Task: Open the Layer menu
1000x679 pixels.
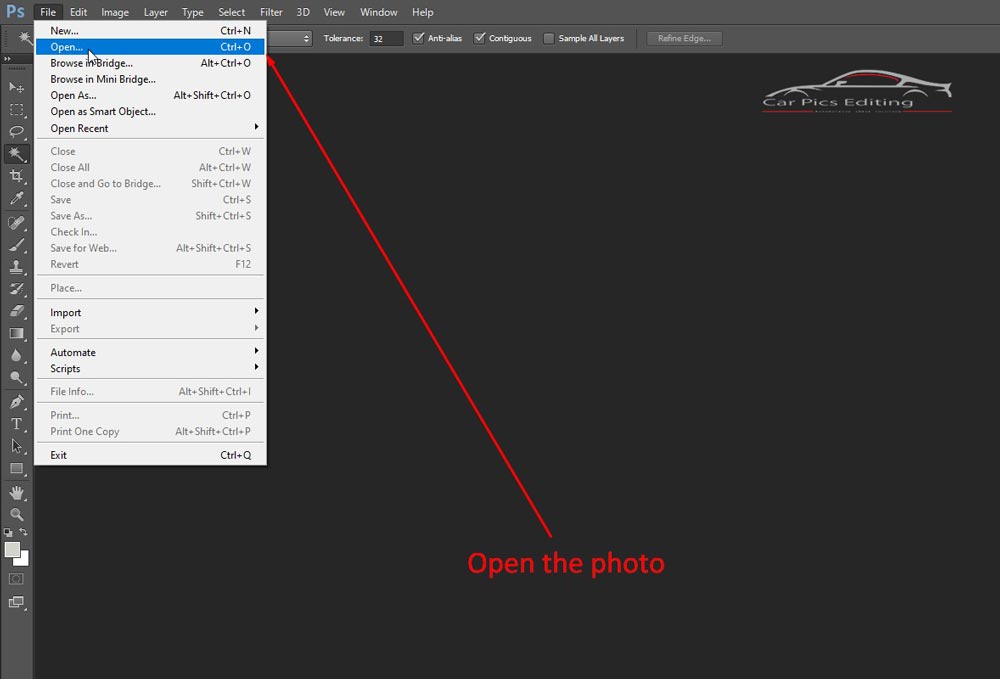Action: 156,12
